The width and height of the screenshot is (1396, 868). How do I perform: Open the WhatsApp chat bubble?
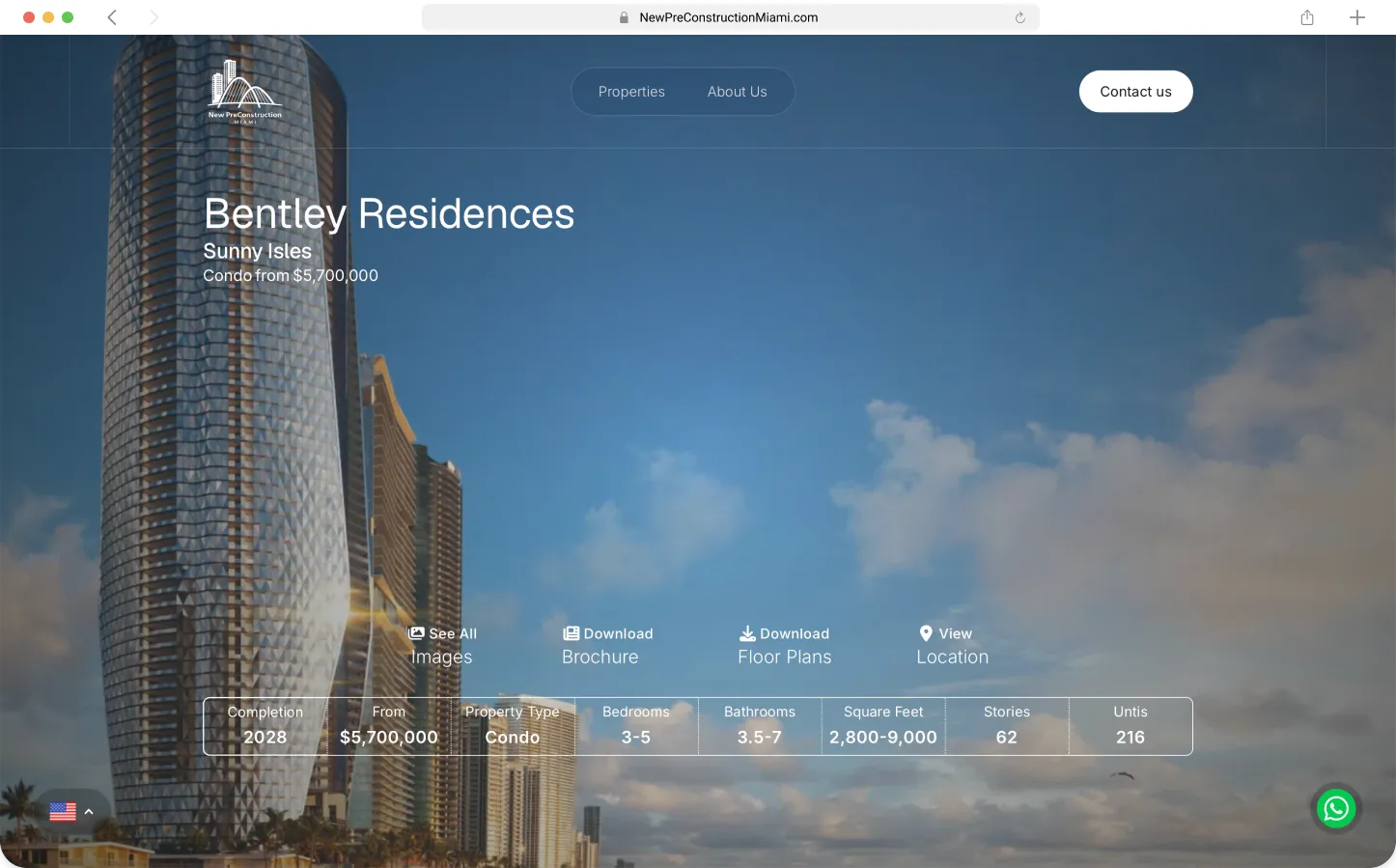(1336, 809)
